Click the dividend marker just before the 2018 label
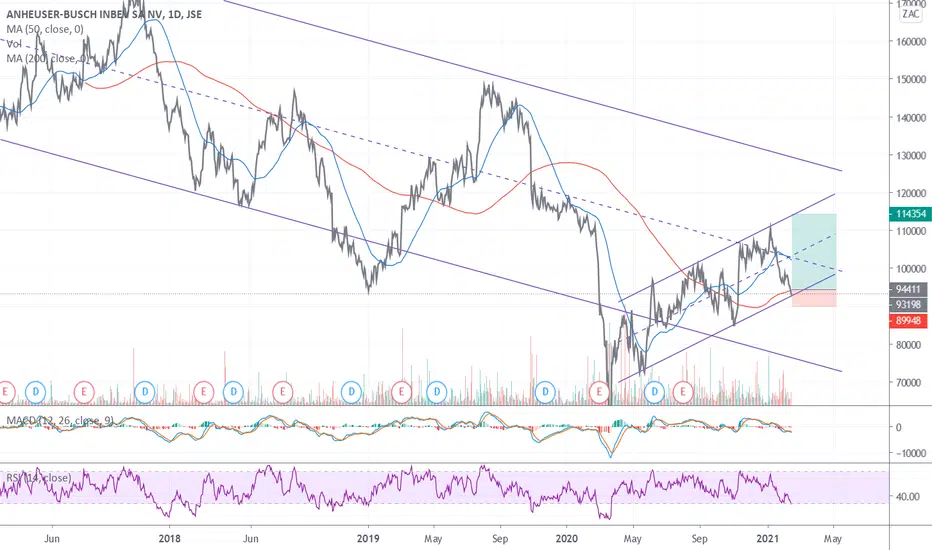Screen dimensions: 932x550 pyautogui.click(x=144, y=392)
